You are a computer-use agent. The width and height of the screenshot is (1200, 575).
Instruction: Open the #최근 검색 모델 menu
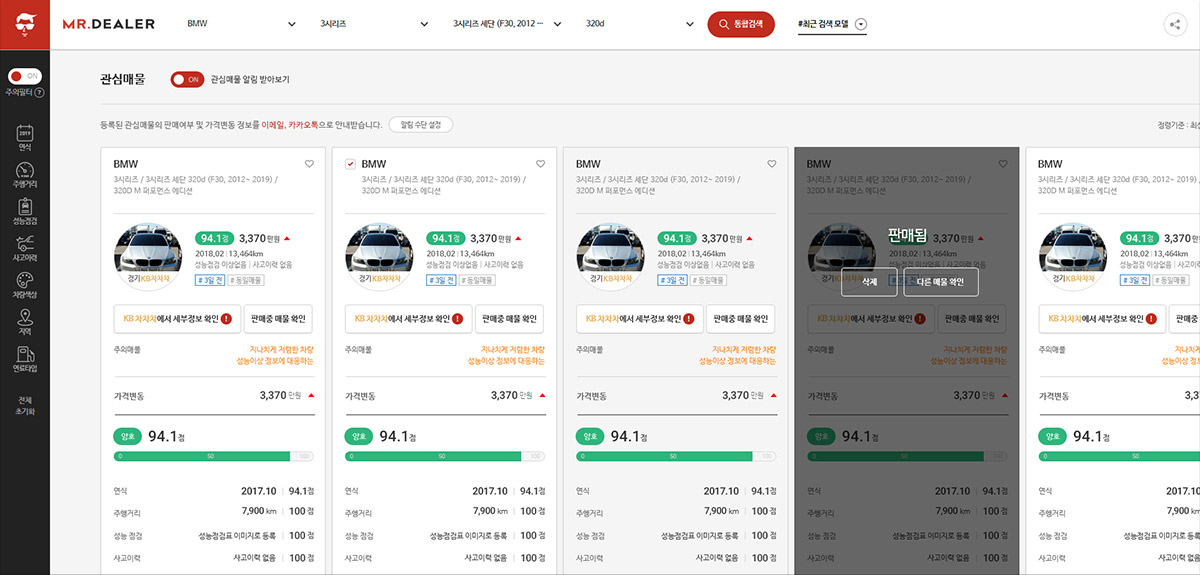click(x=832, y=25)
